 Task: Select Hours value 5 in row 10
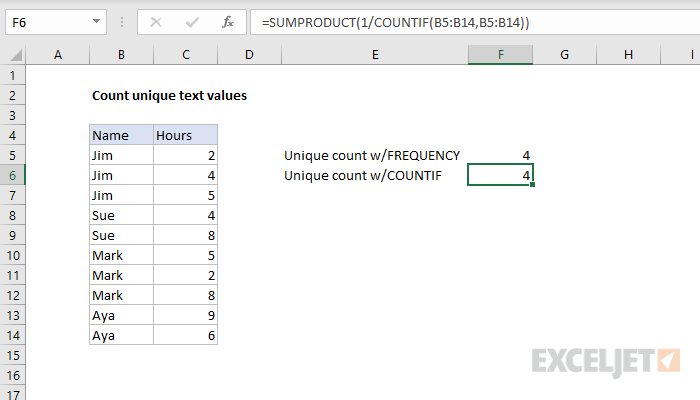coord(186,255)
